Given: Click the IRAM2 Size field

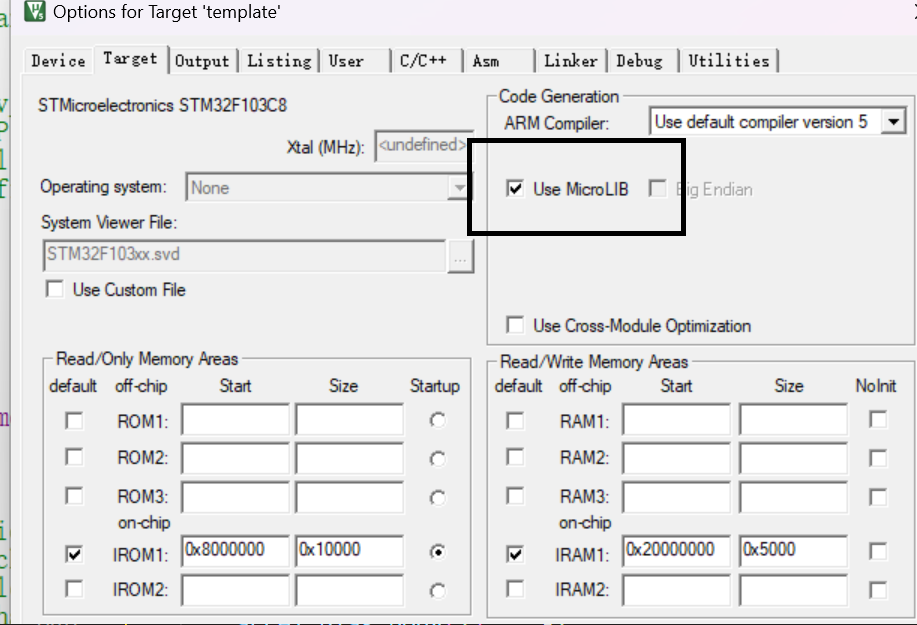Looking at the screenshot, I should click(794, 589).
